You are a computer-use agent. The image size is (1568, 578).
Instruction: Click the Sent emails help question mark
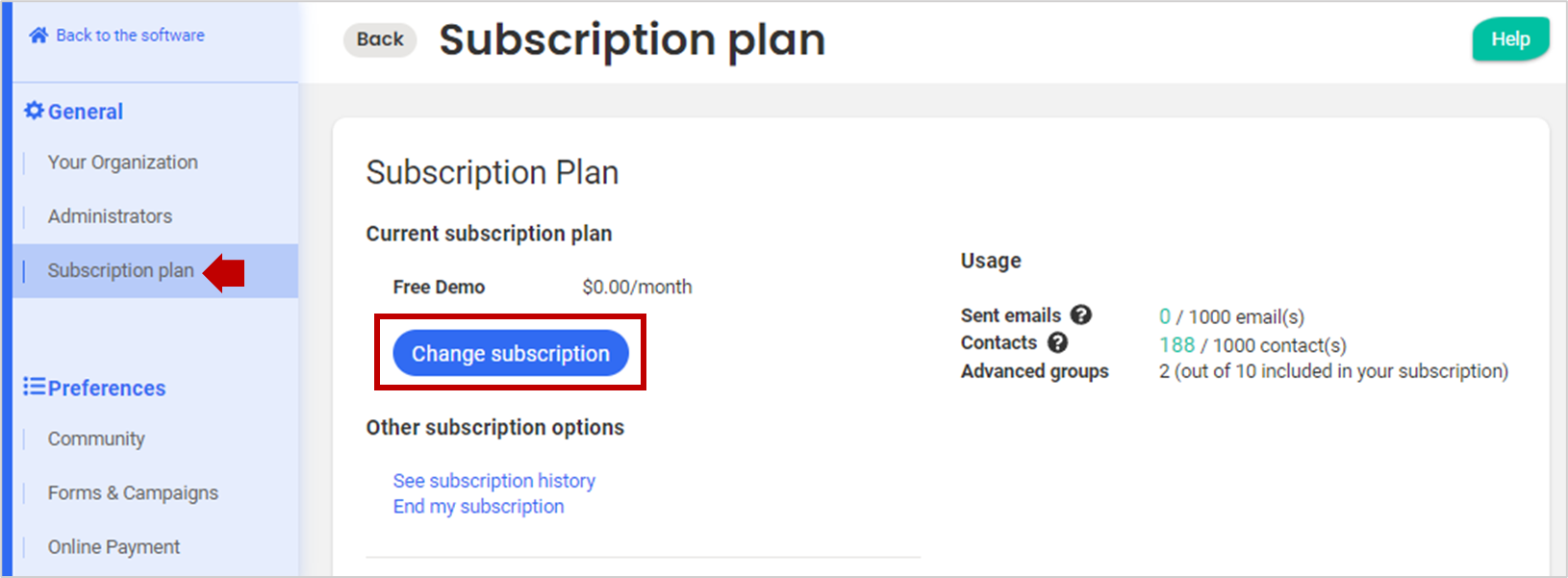pos(1081,314)
